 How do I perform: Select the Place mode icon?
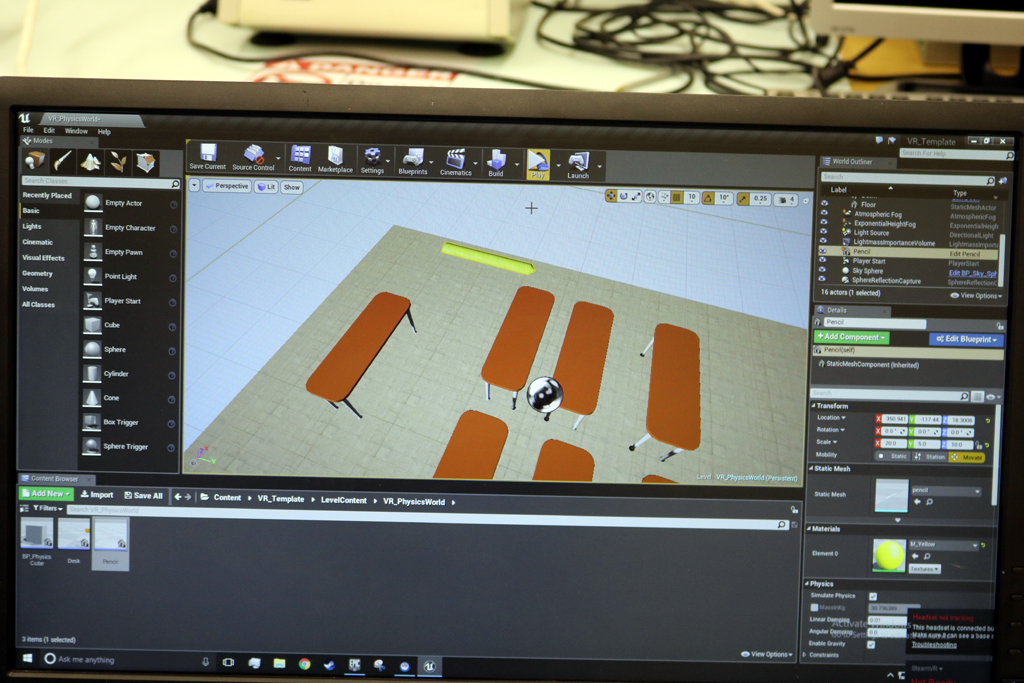pyautogui.click(x=35, y=160)
